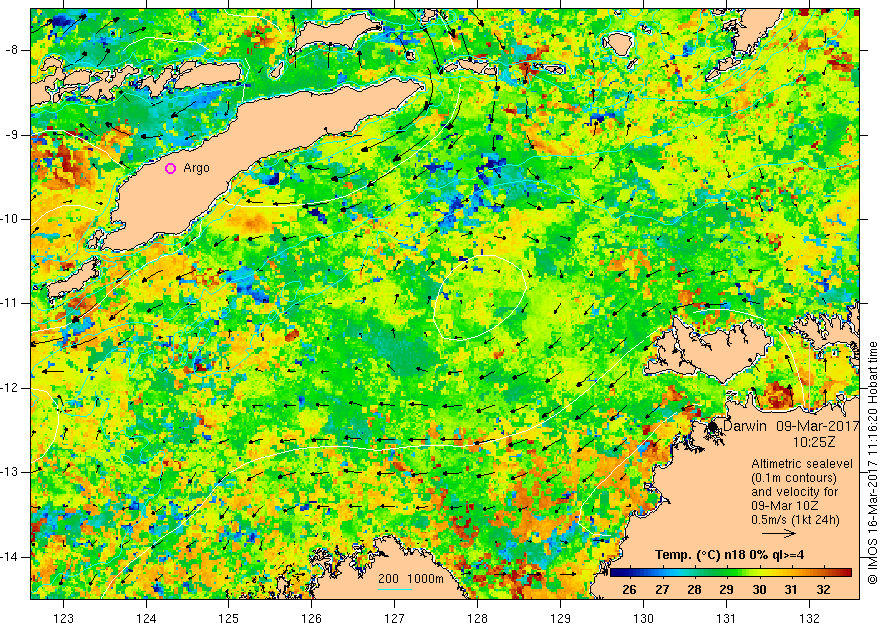This screenshot has height=630, width=880.
Task: Click latitude label -8
Action: (x=11, y=50)
